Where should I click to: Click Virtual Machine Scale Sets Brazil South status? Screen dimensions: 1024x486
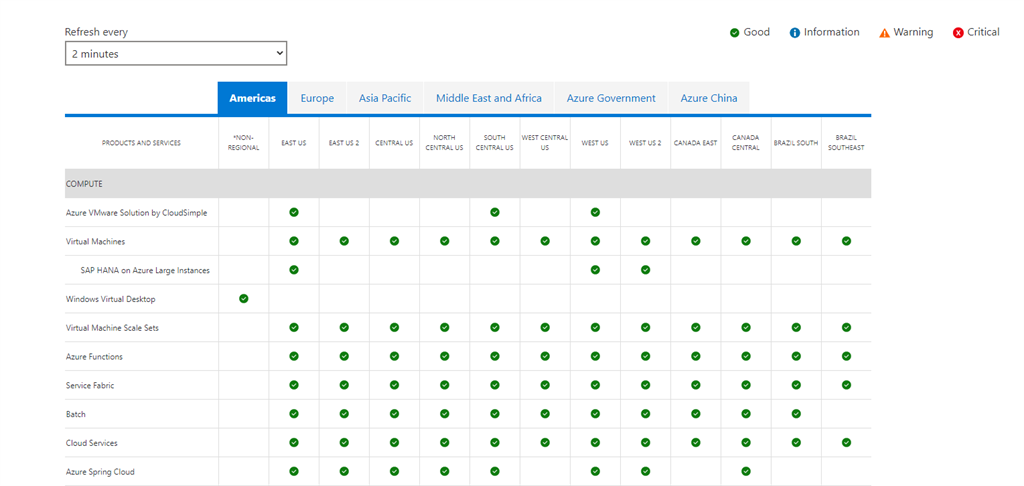pos(796,327)
